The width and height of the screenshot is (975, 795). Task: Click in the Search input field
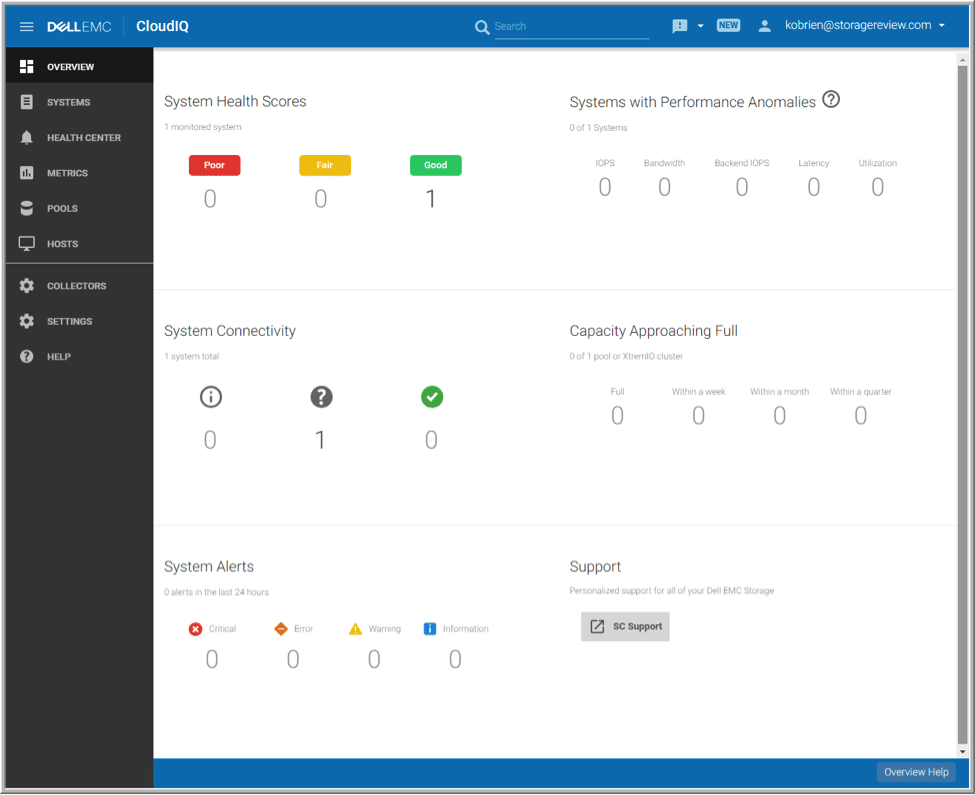click(571, 27)
